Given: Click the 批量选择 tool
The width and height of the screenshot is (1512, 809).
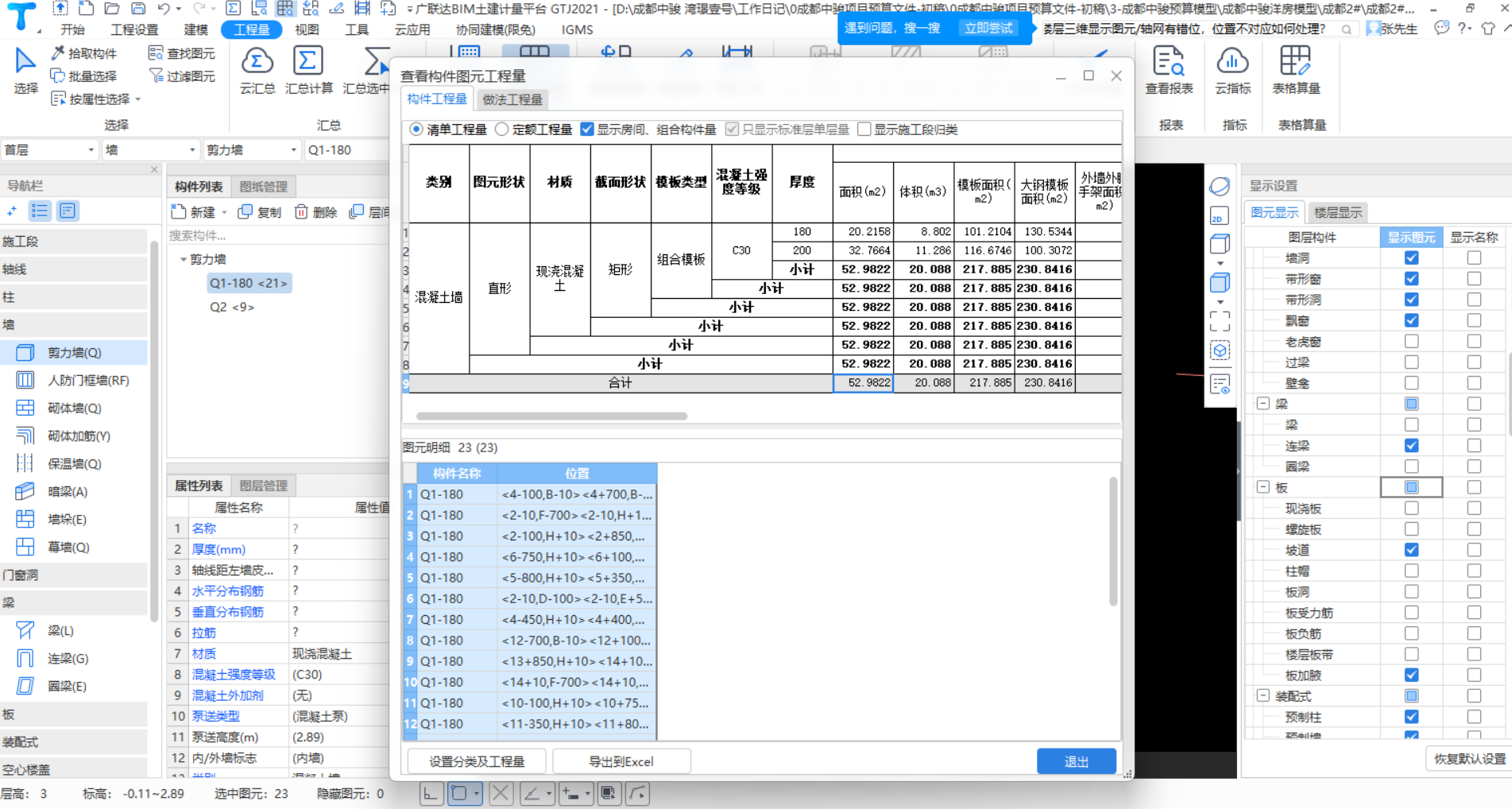Looking at the screenshot, I should coord(83,76).
